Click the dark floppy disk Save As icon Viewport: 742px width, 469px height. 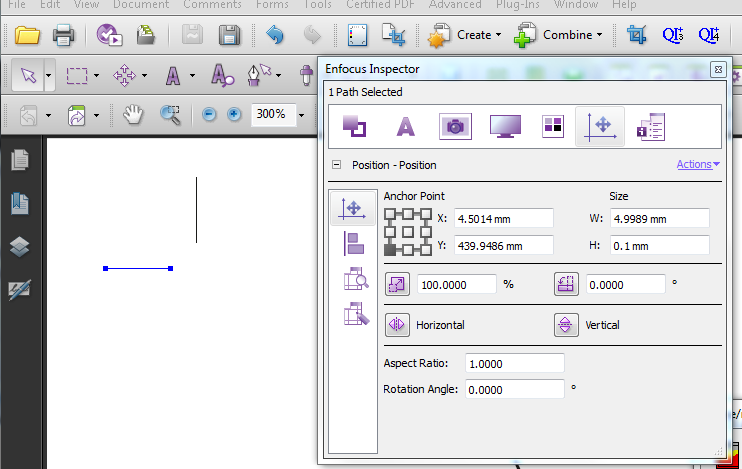[230, 35]
